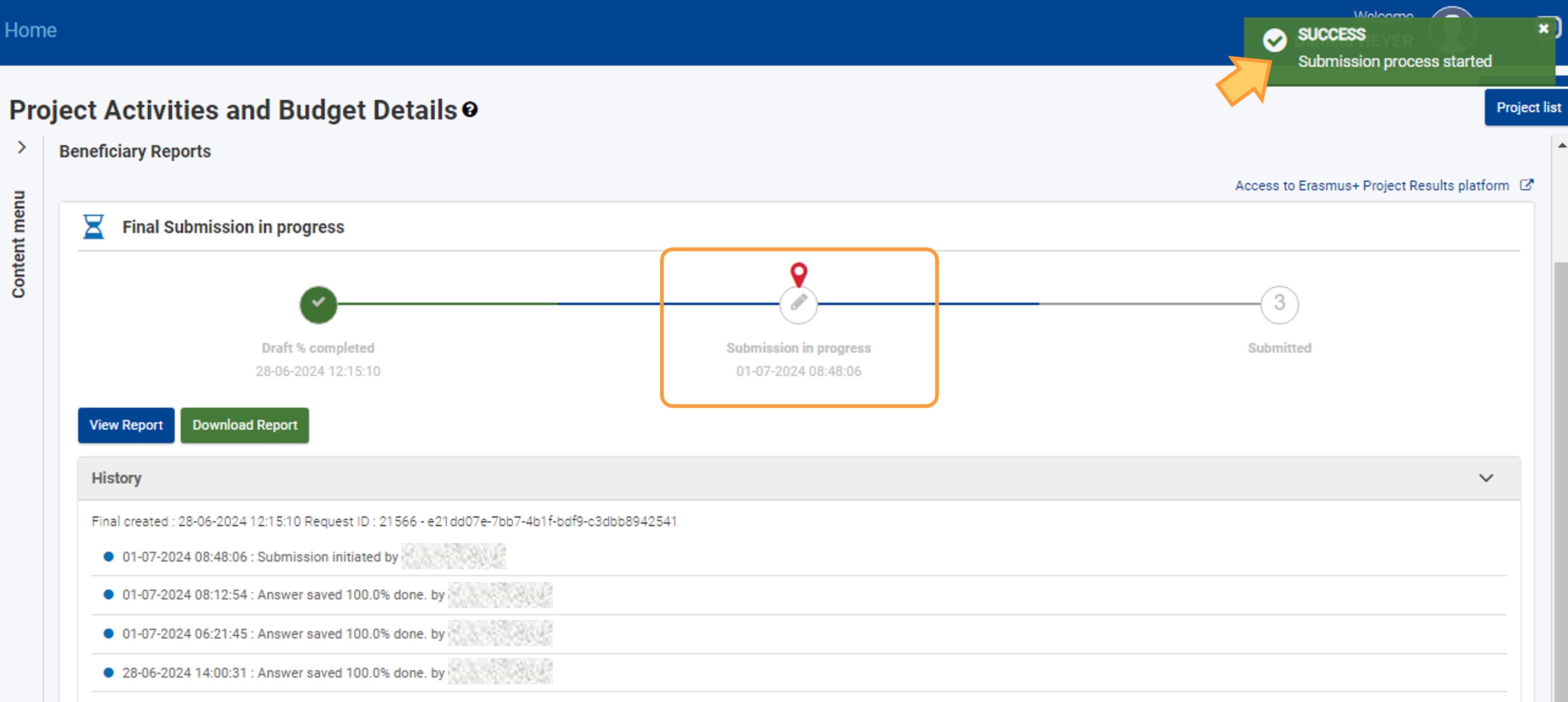This screenshot has width=1568, height=702.
Task: Click the 'Submitted' step label
Action: 1280,348
